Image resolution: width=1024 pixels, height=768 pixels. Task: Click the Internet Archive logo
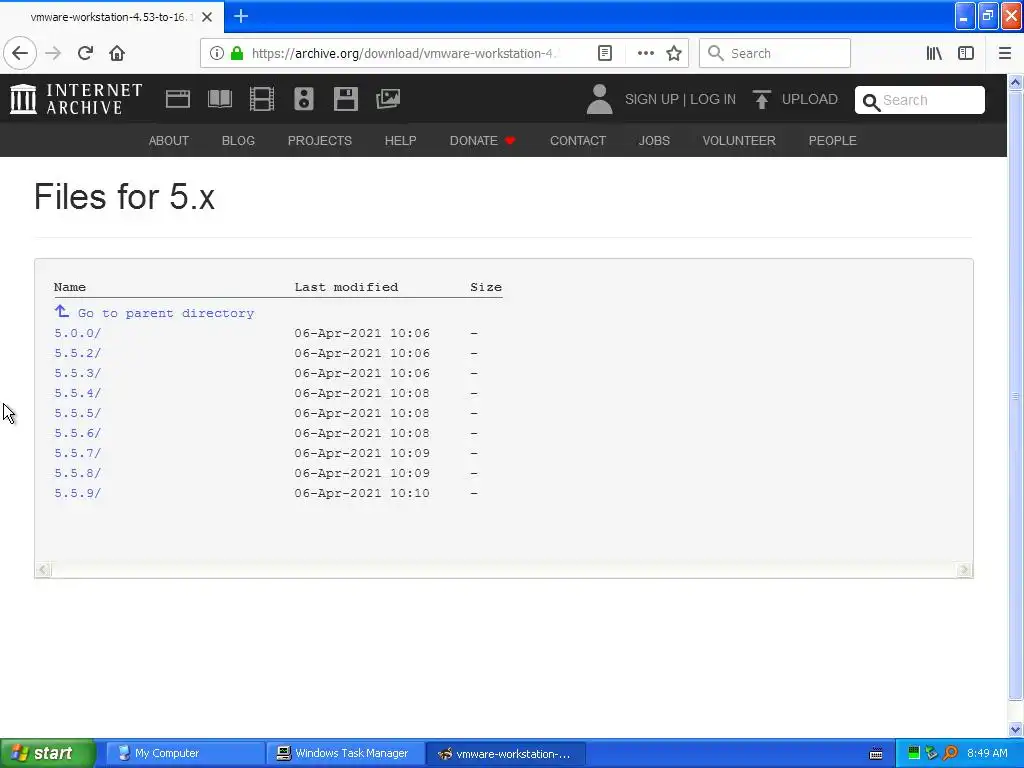pyautogui.click(x=76, y=99)
